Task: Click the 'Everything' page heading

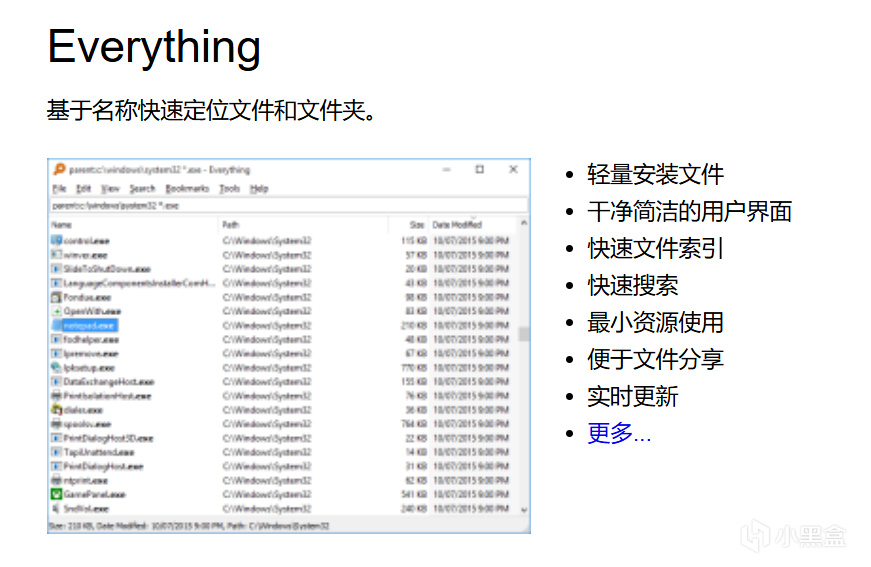Action: click(x=154, y=47)
